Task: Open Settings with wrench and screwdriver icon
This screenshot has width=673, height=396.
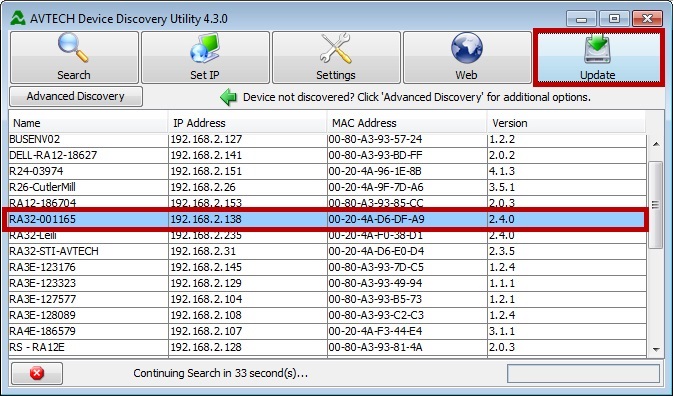Action: (336, 57)
